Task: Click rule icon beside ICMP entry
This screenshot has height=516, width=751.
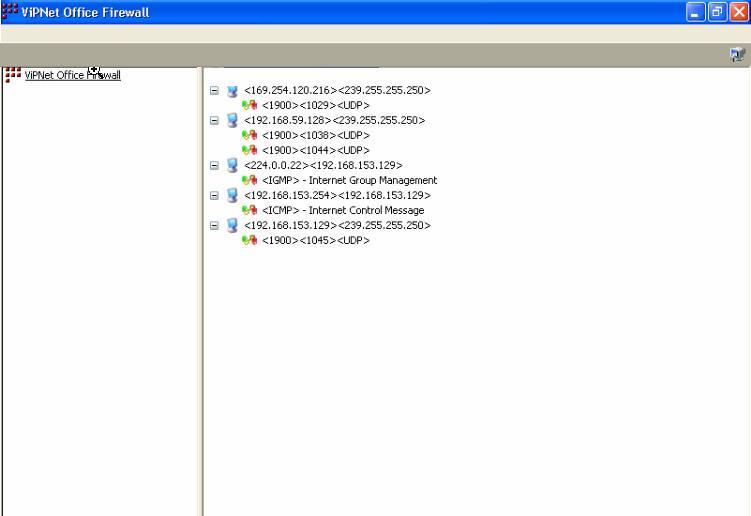Action: click(250, 210)
